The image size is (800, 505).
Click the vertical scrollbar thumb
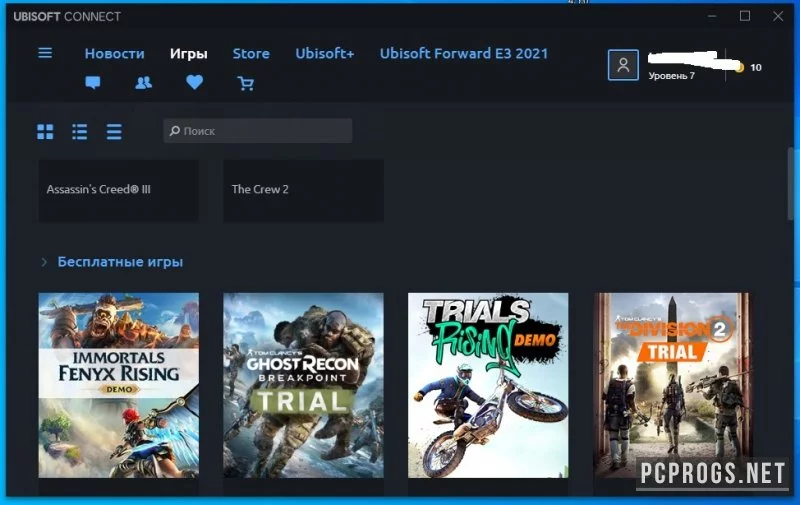[791, 184]
